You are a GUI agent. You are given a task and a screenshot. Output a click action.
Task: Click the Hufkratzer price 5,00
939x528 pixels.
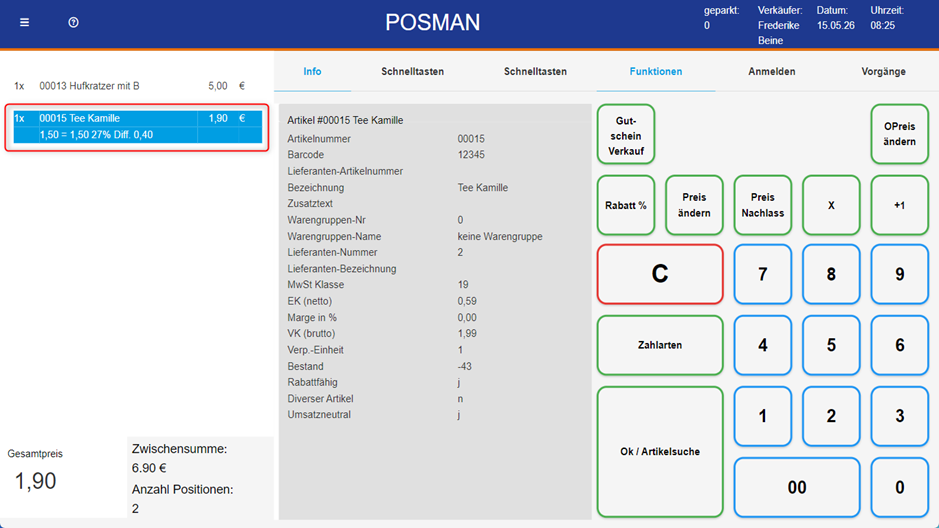click(x=218, y=86)
